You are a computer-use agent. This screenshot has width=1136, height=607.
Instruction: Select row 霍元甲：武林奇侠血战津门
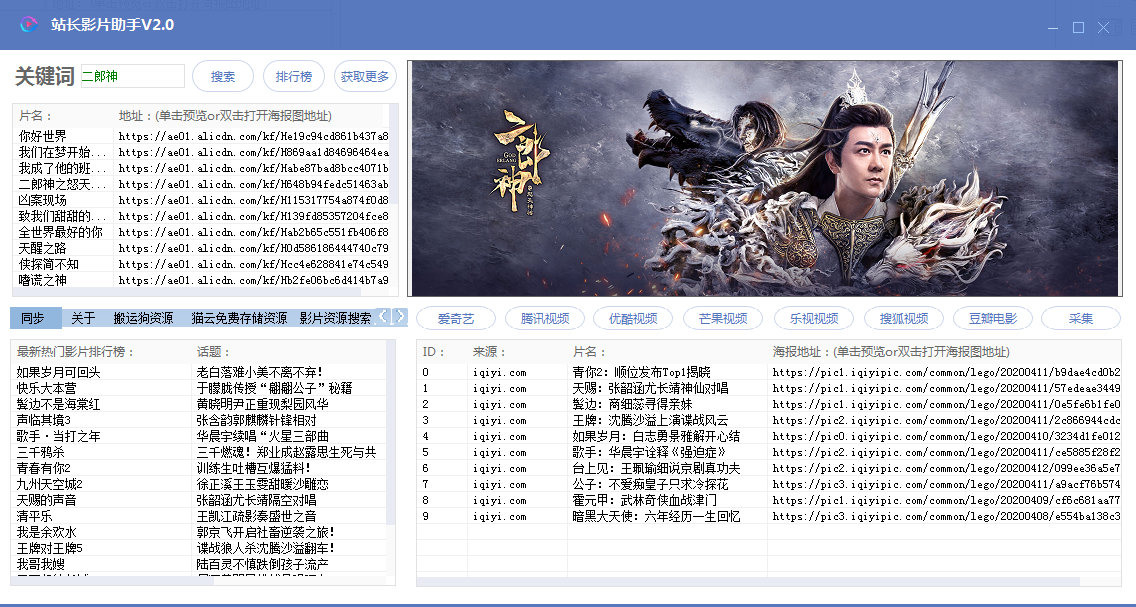(x=769, y=500)
